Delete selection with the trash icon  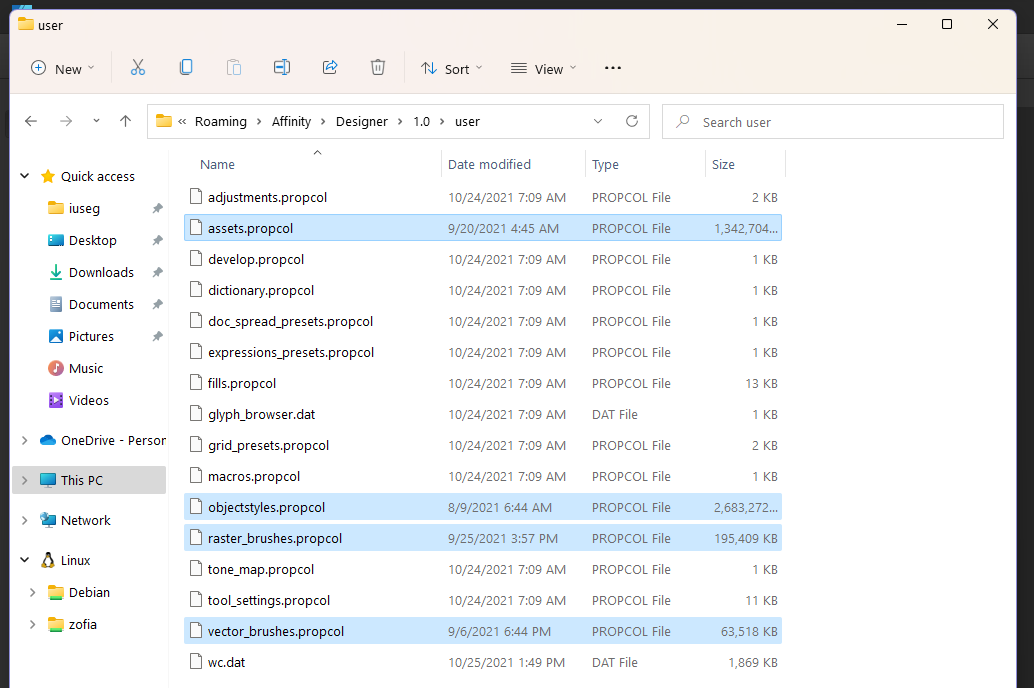[x=377, y=67]
